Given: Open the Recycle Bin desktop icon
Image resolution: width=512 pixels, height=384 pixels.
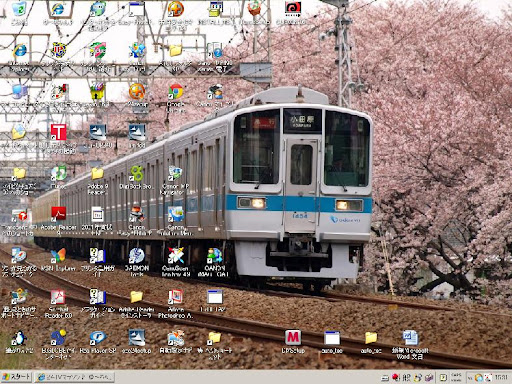Looking at the screenshot, I should tap(19, 9).
